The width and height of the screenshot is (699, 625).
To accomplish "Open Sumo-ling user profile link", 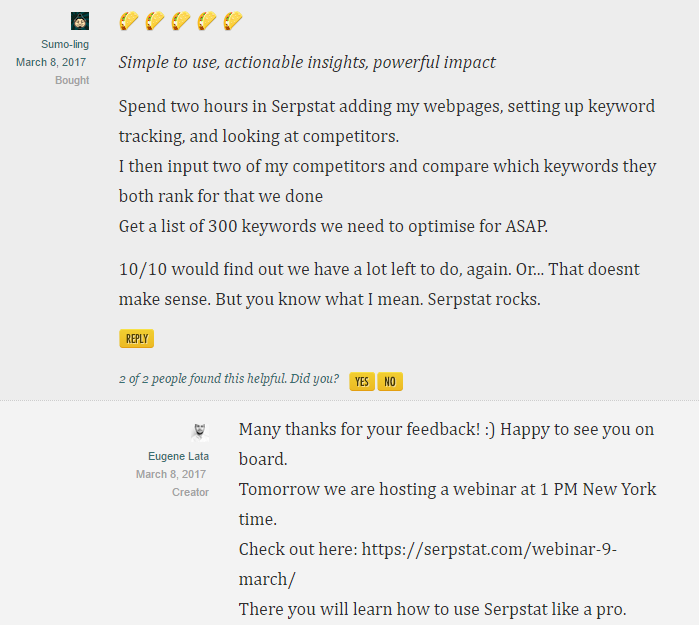I will tap(65, 45).
